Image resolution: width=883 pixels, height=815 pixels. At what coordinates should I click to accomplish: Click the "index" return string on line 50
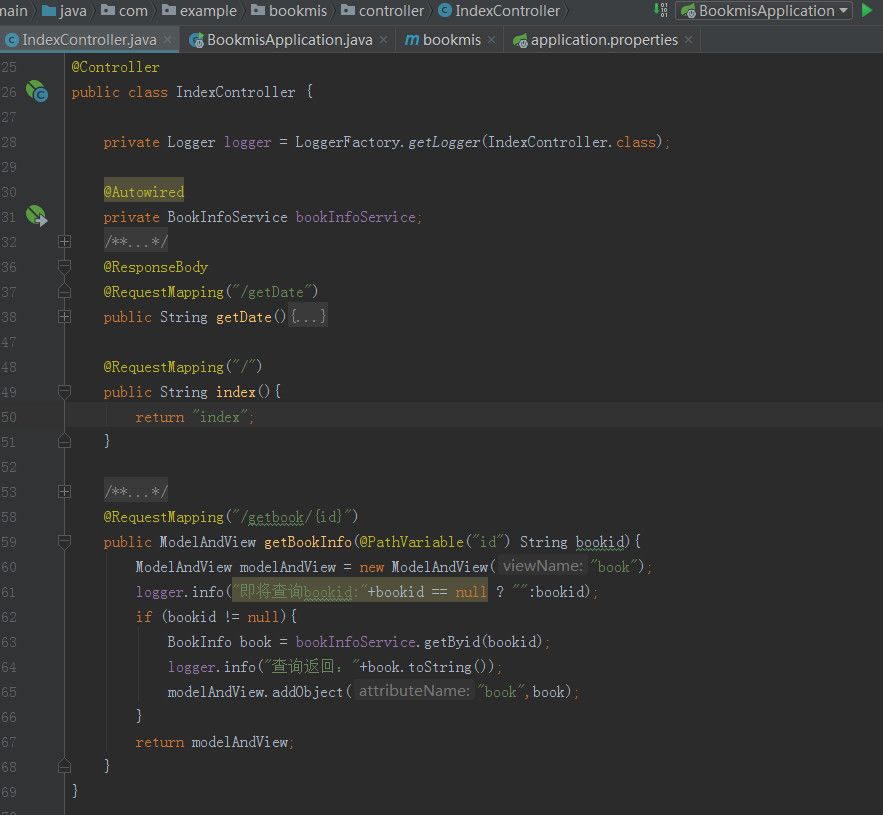[220, 417]
